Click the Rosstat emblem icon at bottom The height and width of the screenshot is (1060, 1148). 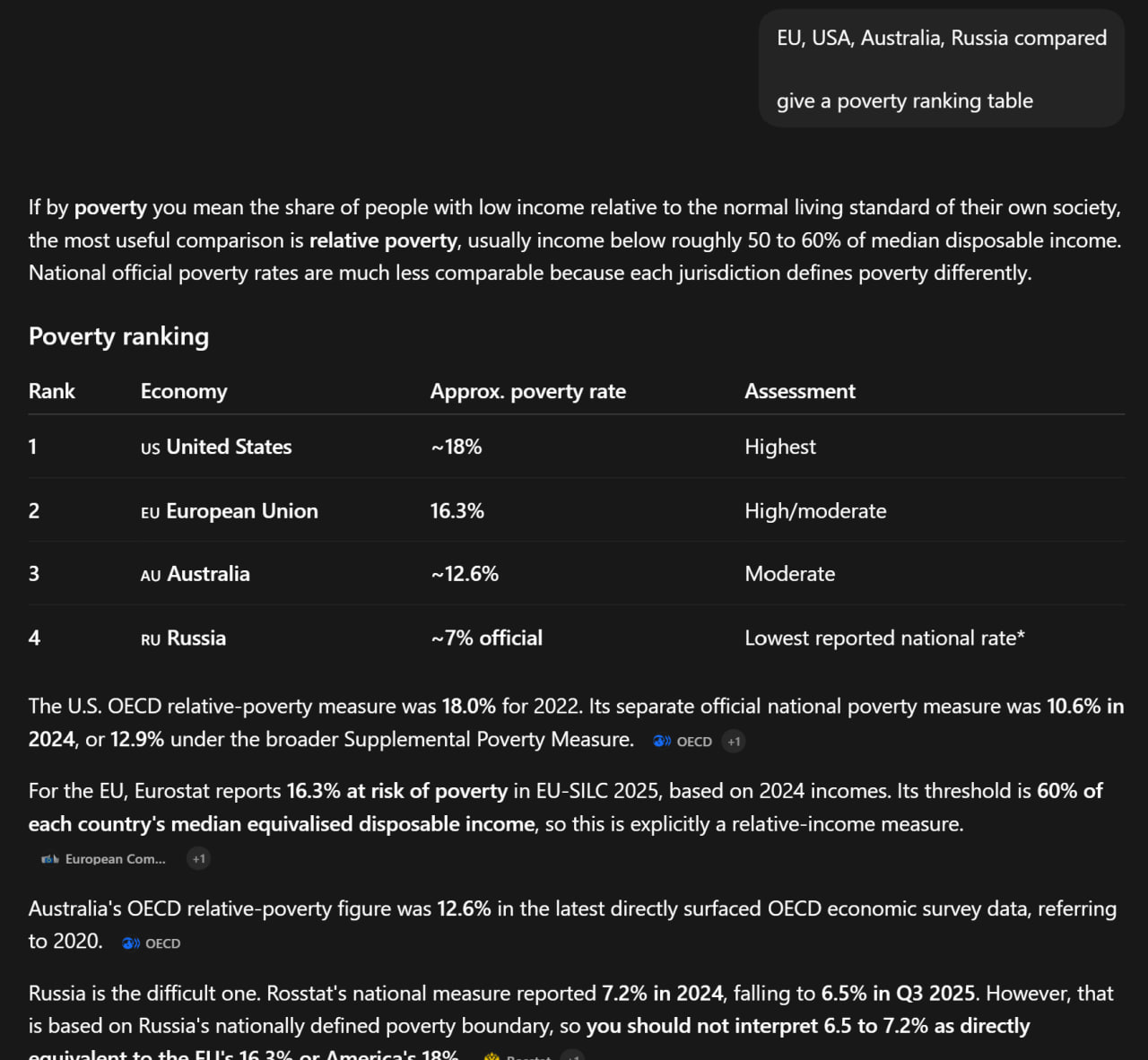tap(491, 1056)
